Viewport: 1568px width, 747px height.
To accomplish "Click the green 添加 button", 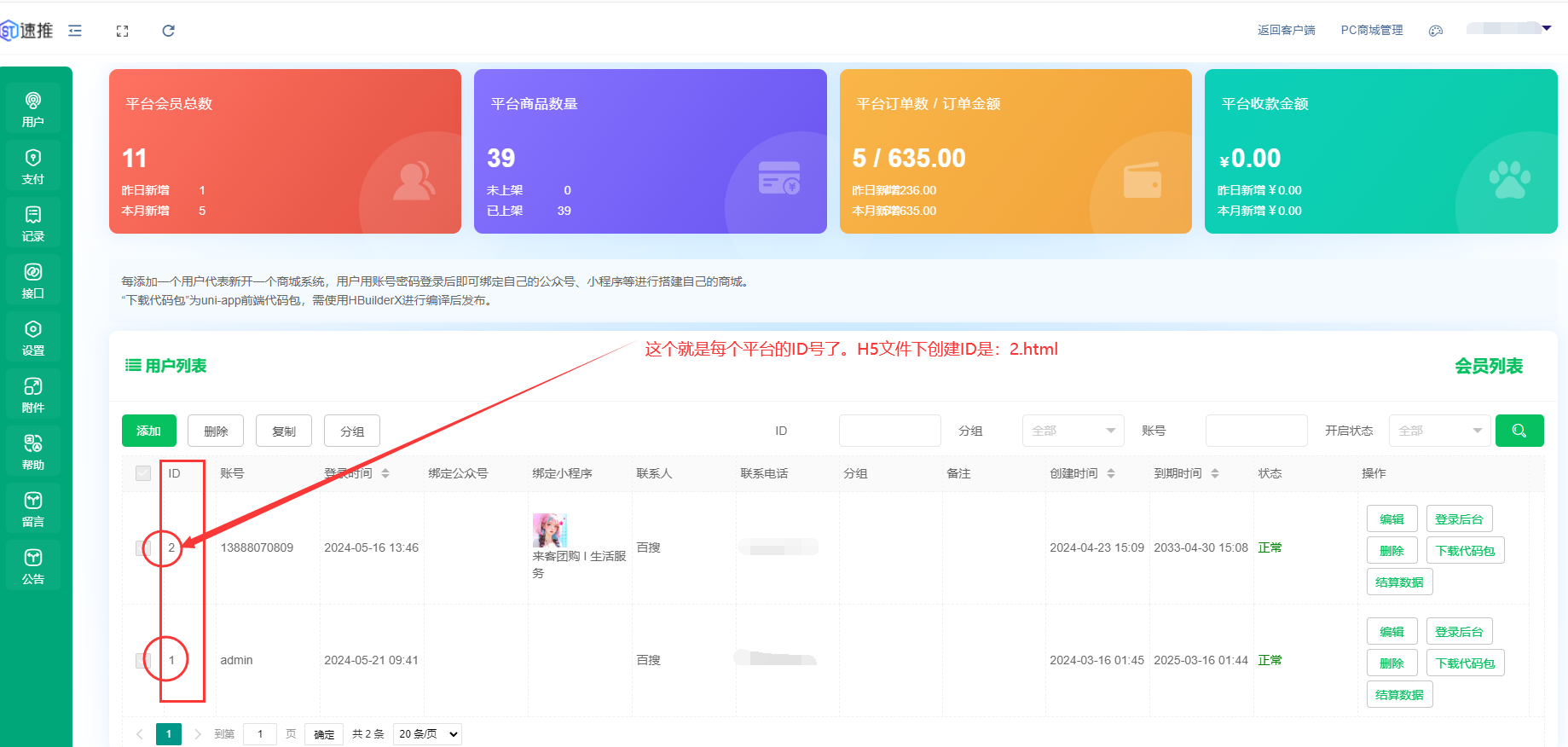I will click(x=149, y=431).
